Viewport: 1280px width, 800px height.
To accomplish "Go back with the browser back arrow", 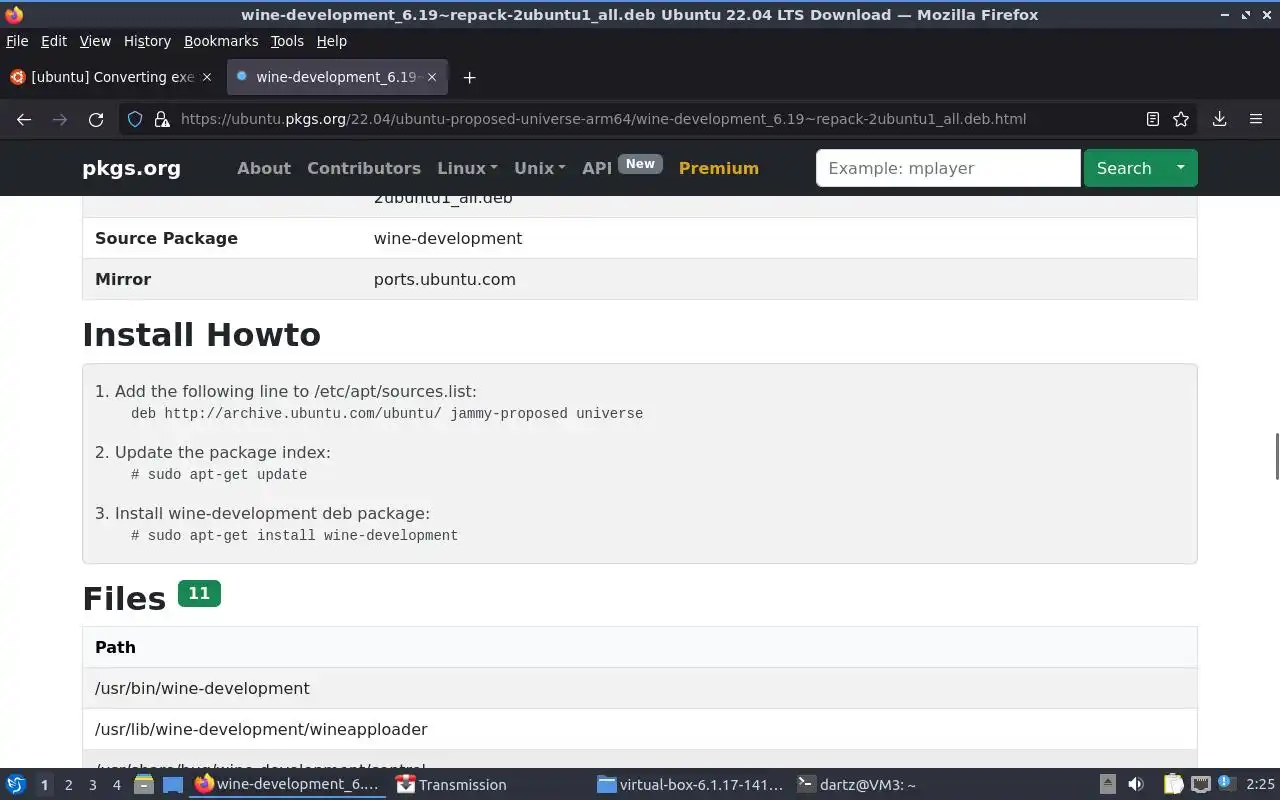I will pyautogui.click(x=24, y=119).
